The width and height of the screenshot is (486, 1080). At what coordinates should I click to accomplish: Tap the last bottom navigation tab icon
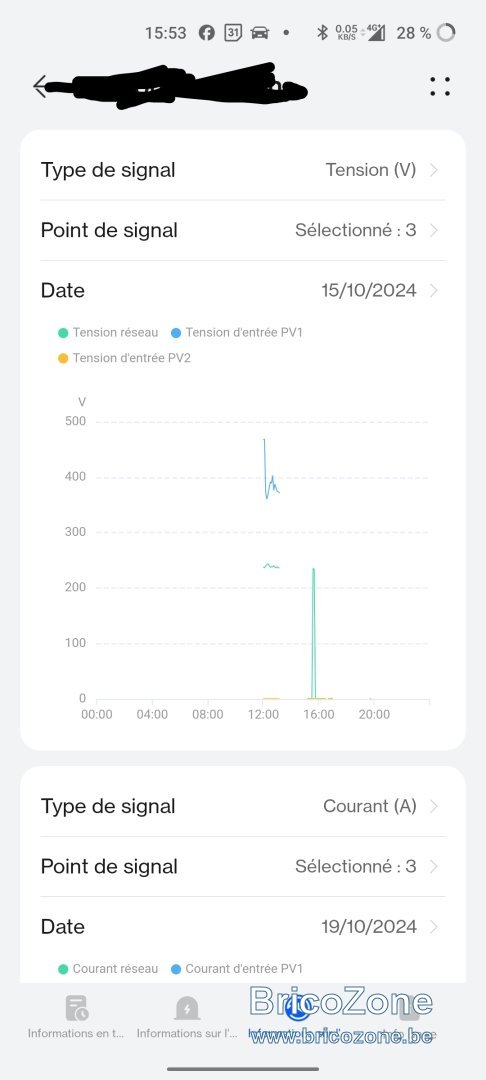coord(408,1008)
